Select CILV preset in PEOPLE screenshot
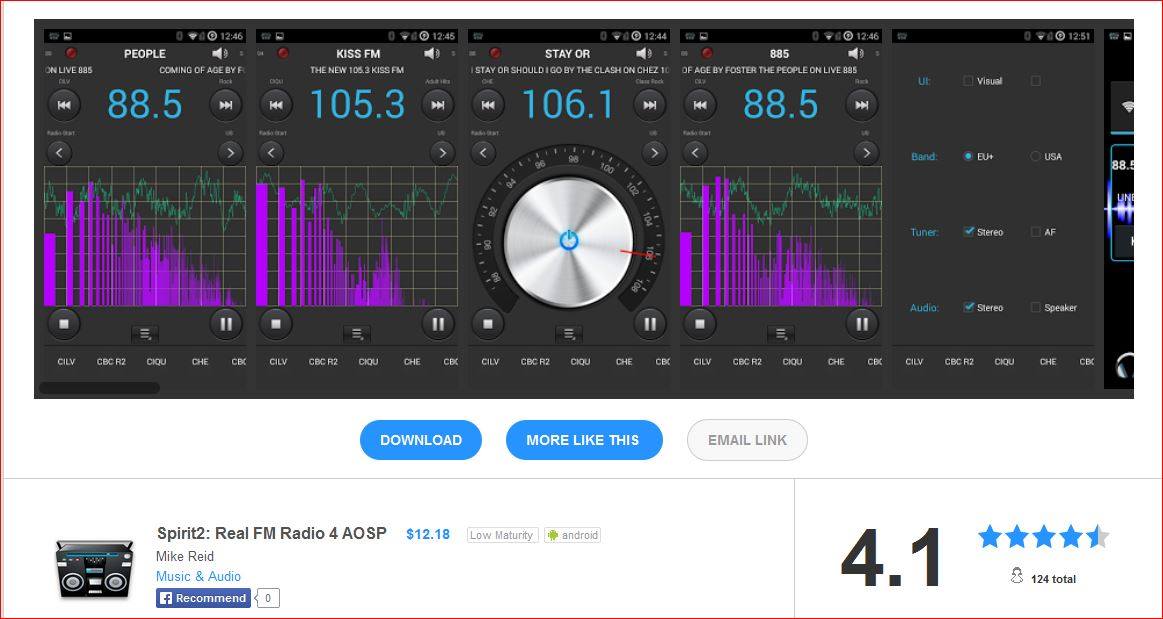The height and width of the screenshot is (619, 1163). 67,362
